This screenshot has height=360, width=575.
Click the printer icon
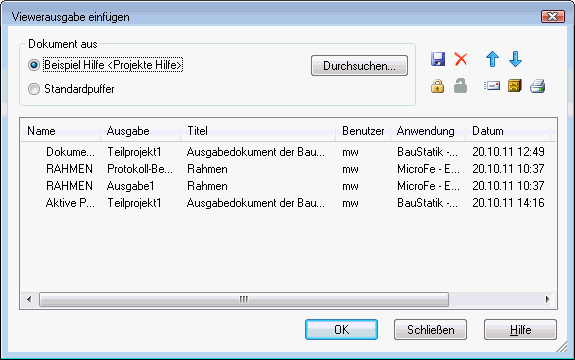point(538,86)
